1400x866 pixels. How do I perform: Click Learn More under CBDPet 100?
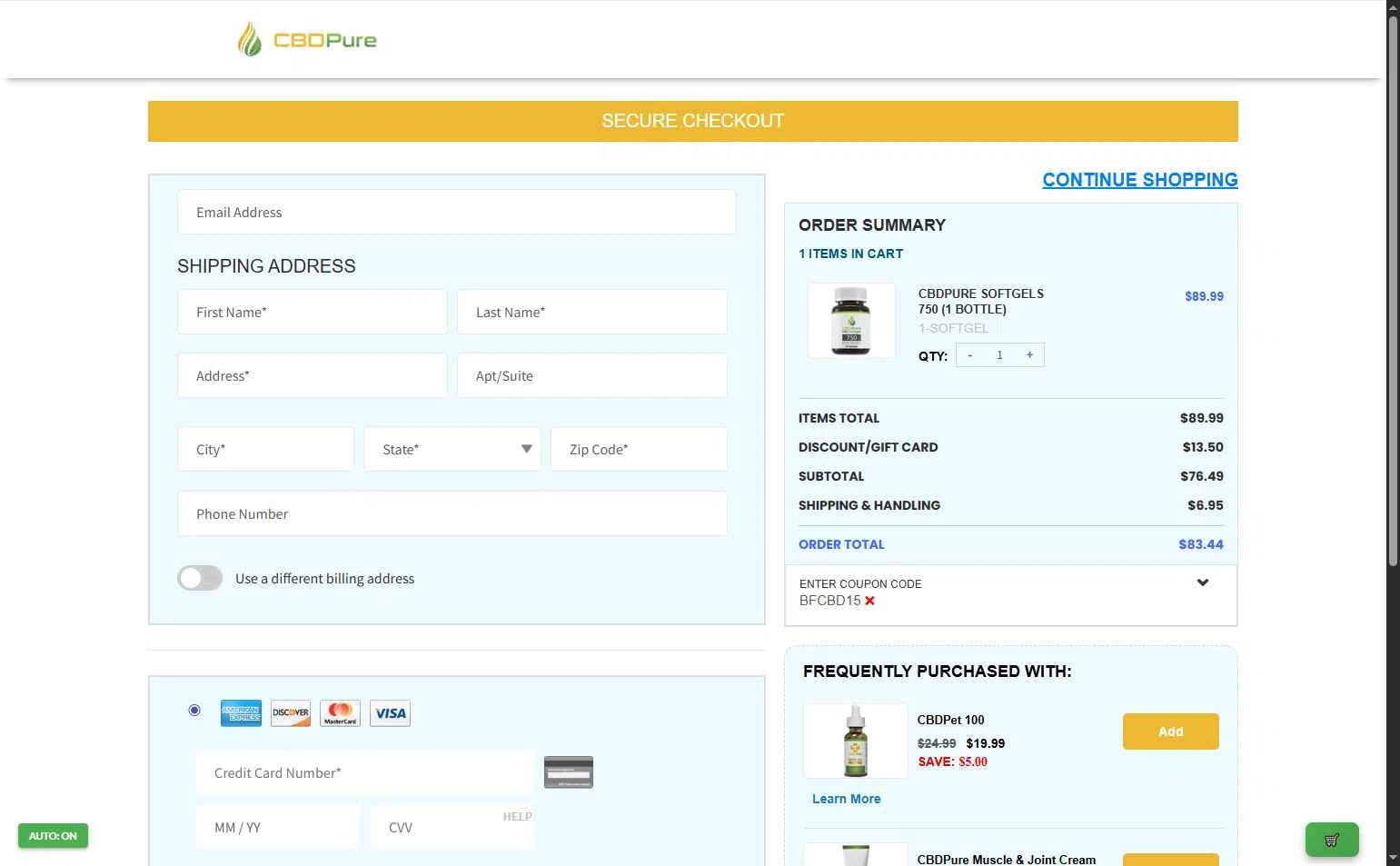point(846,799)
